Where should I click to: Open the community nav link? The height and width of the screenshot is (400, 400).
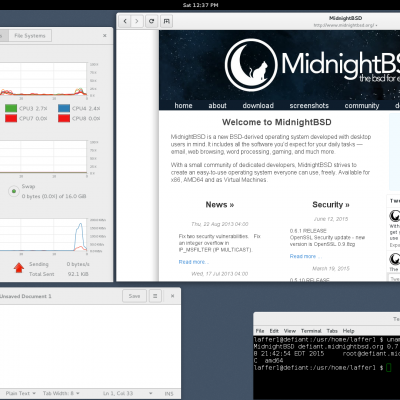click(x=362, y=105)
